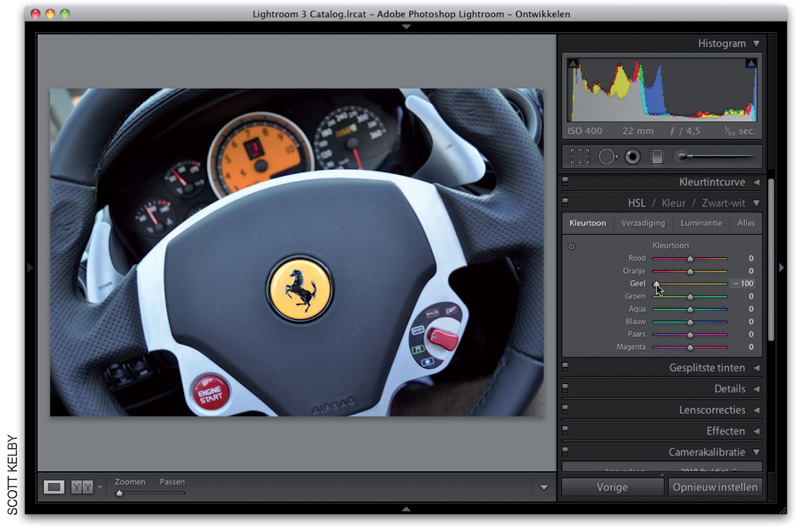Adjust the Aqua hue slider
800x529 pixels.
pyautogui.click(x=690, y=309)
